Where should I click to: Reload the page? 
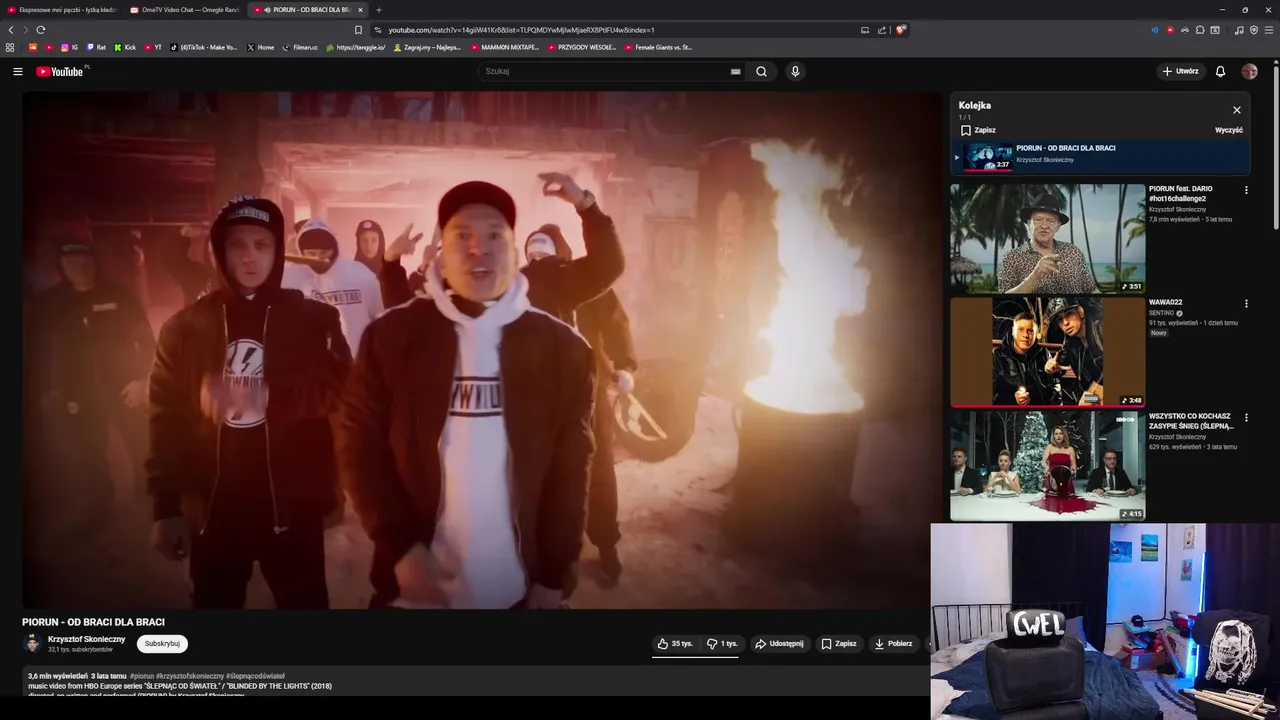point(40,30)
